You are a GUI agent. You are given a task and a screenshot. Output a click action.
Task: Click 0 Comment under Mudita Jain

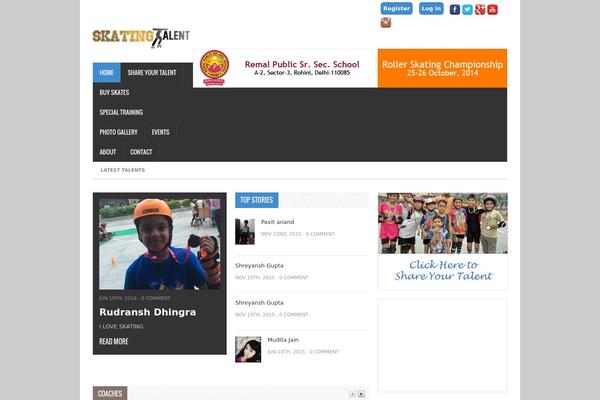[324, 352]
